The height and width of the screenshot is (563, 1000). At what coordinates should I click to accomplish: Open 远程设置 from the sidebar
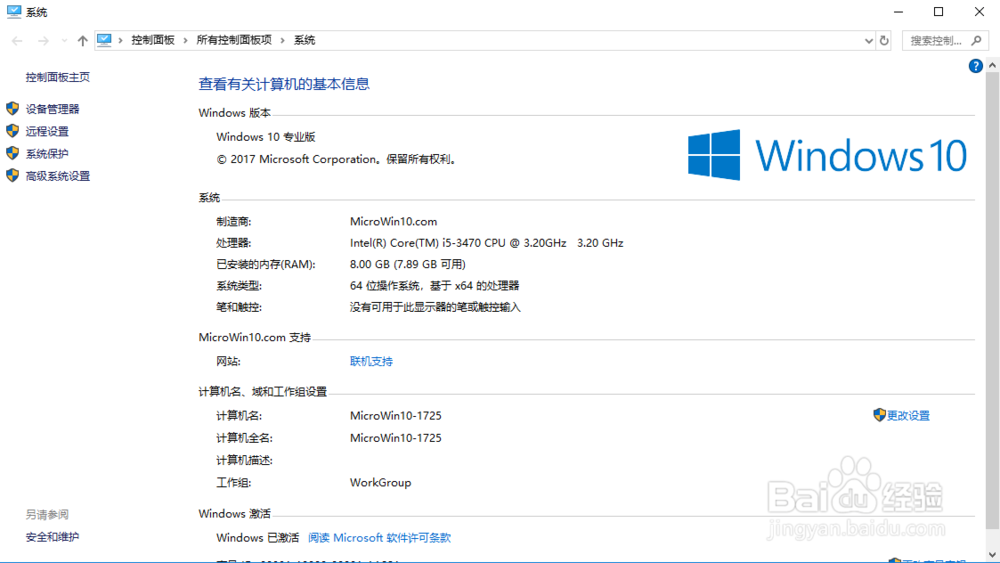(x=47, y=131)
